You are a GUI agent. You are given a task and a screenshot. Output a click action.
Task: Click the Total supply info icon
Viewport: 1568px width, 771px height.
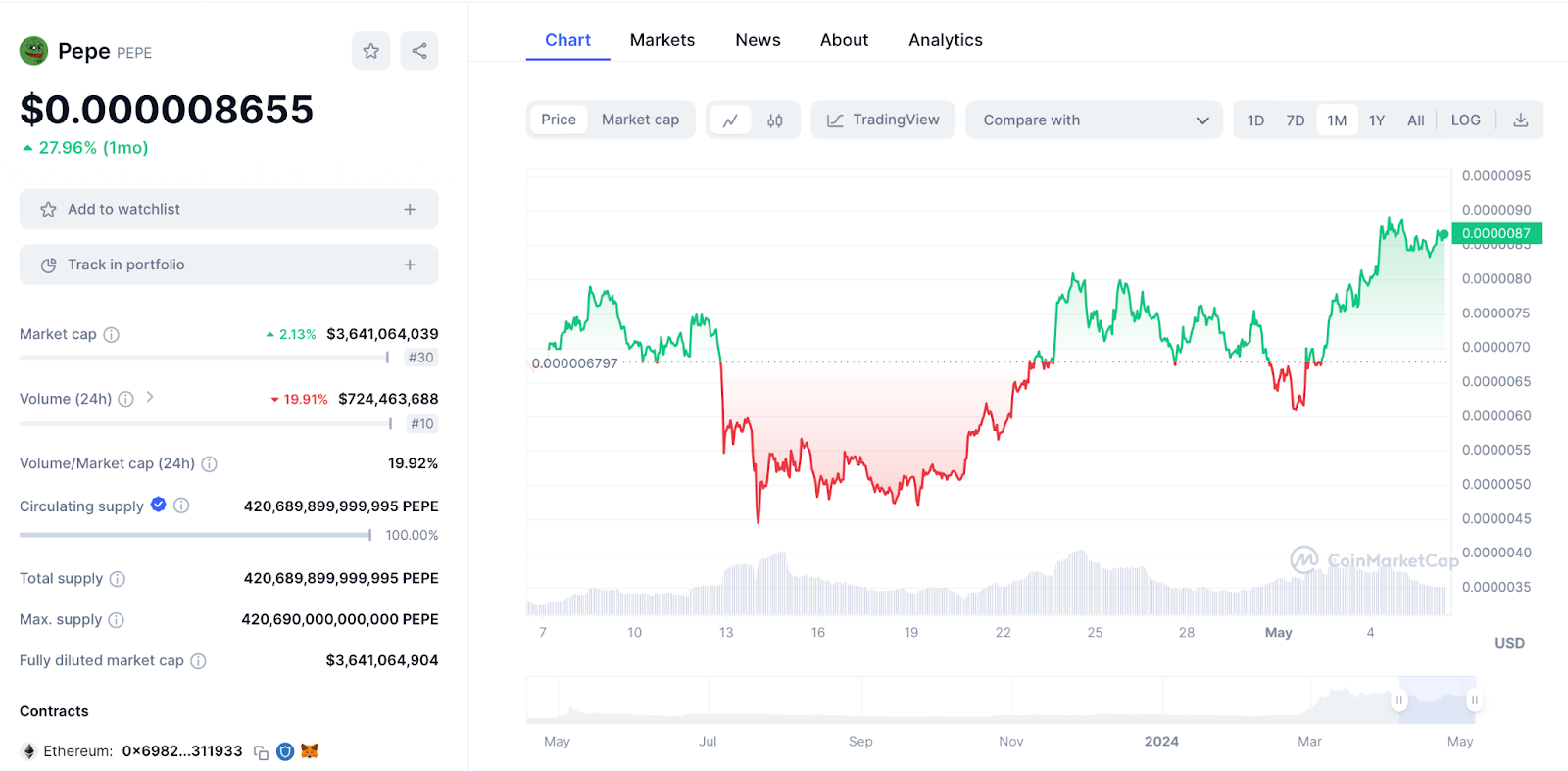pyautogui.click(x=118, y=579)
